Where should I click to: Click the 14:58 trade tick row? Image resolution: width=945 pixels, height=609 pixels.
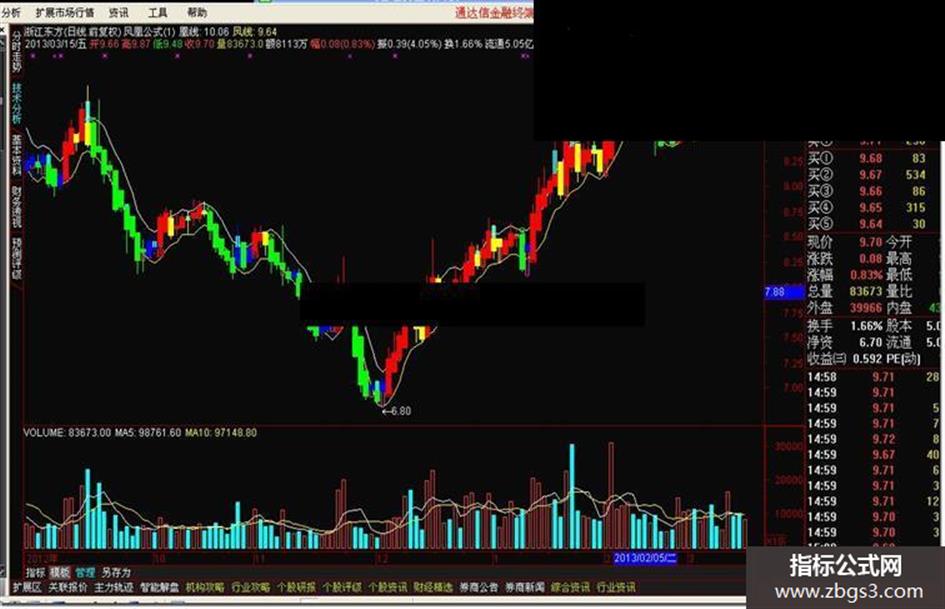(874, 377)
